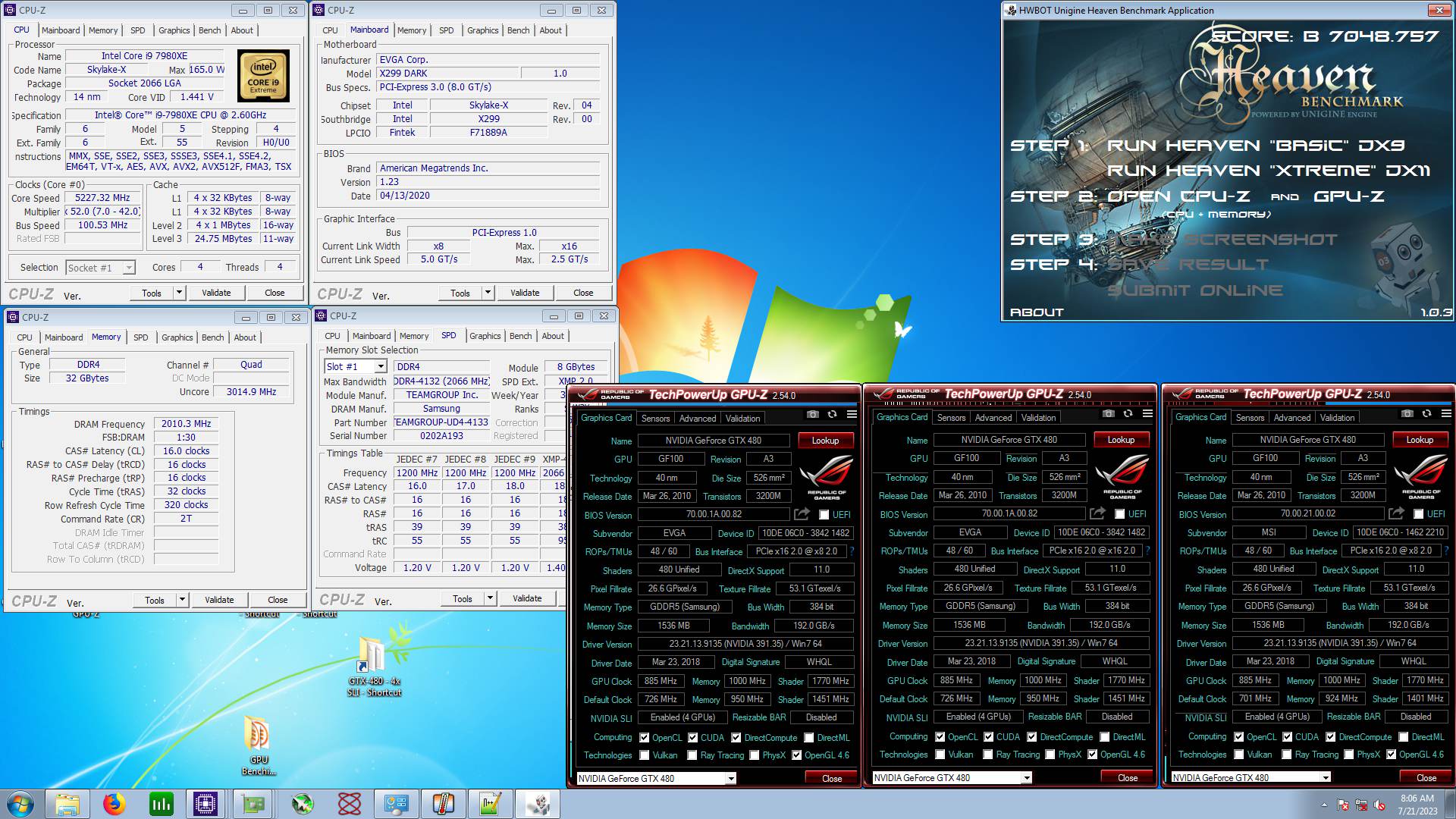Open About tab in CPU-Z Memory window
Image resolution: width=1456 pixels, height=819 pixels.
point(244,337)
